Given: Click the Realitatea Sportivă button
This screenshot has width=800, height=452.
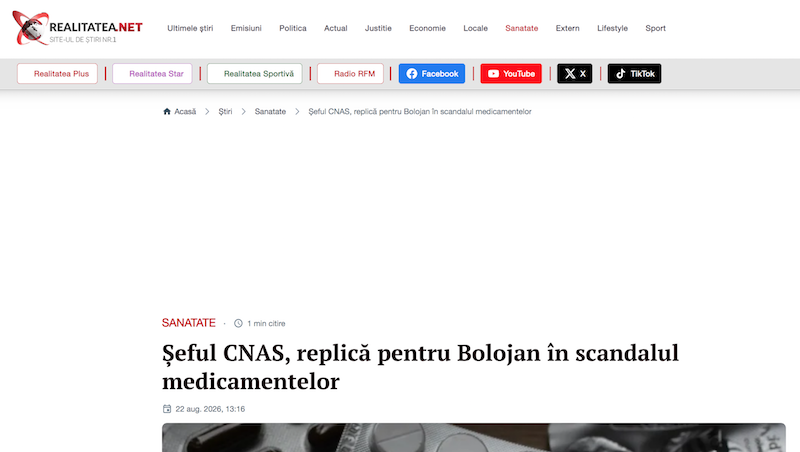Looking at the screenshot, I should point(255,73).
